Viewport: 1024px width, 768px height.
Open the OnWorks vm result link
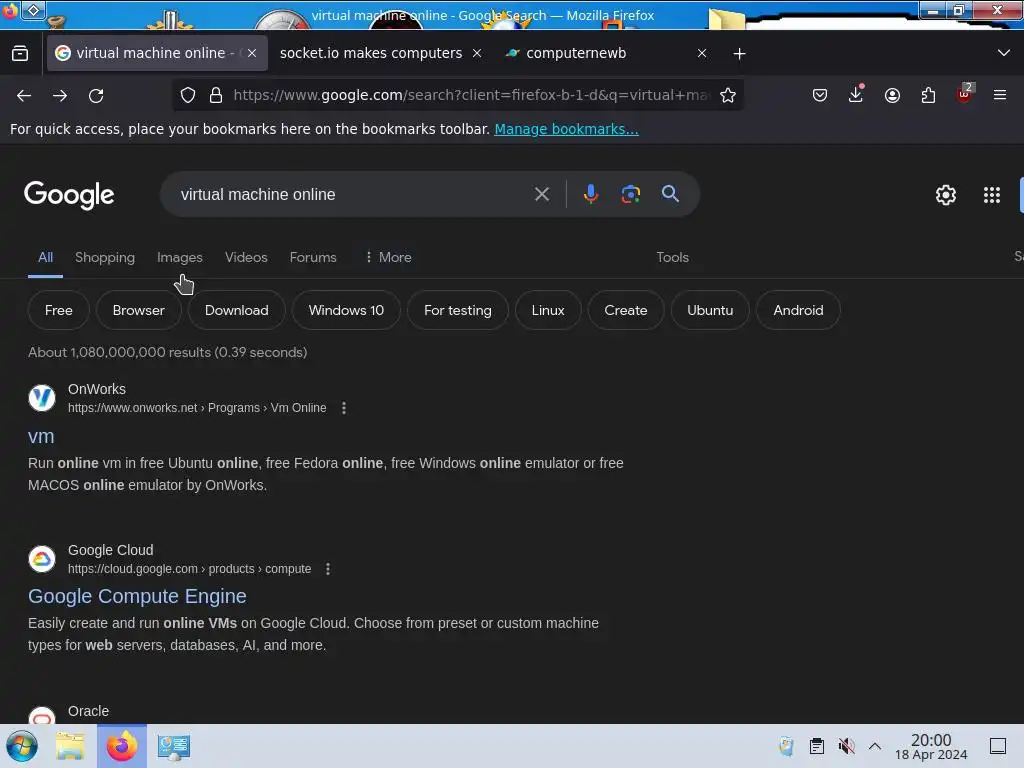click(x=41, y=436)
